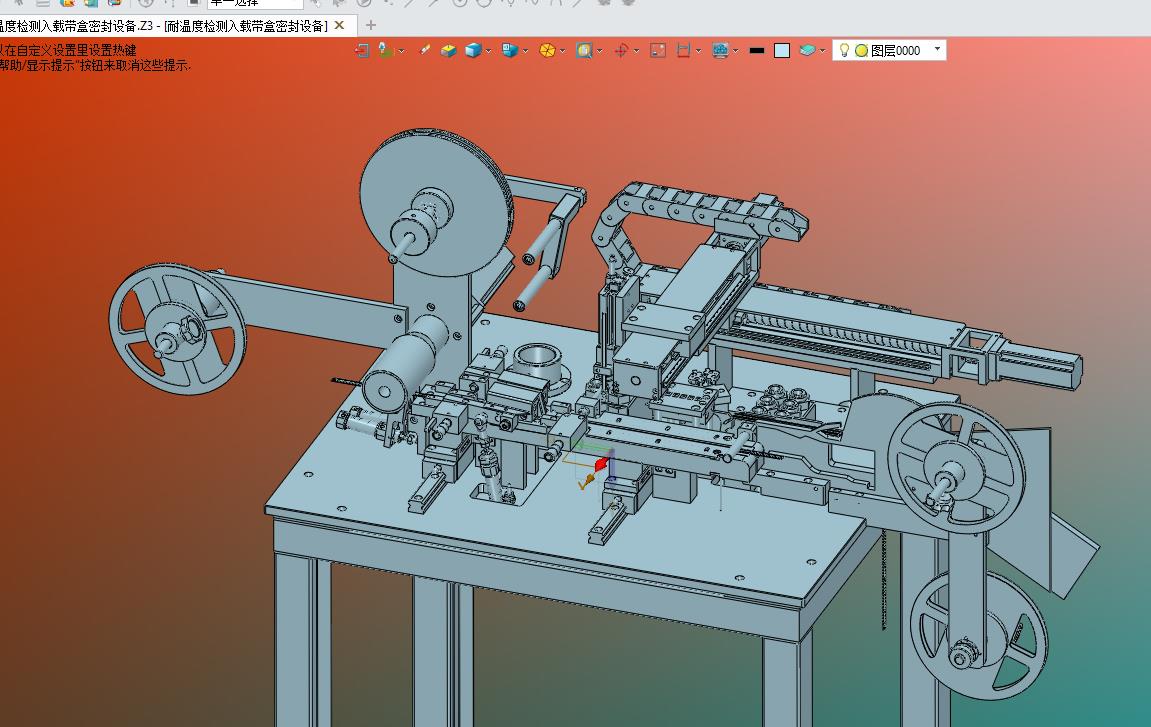
Task: Open dropdown arrow beside blue cubes icon
Action: (526, 51)
